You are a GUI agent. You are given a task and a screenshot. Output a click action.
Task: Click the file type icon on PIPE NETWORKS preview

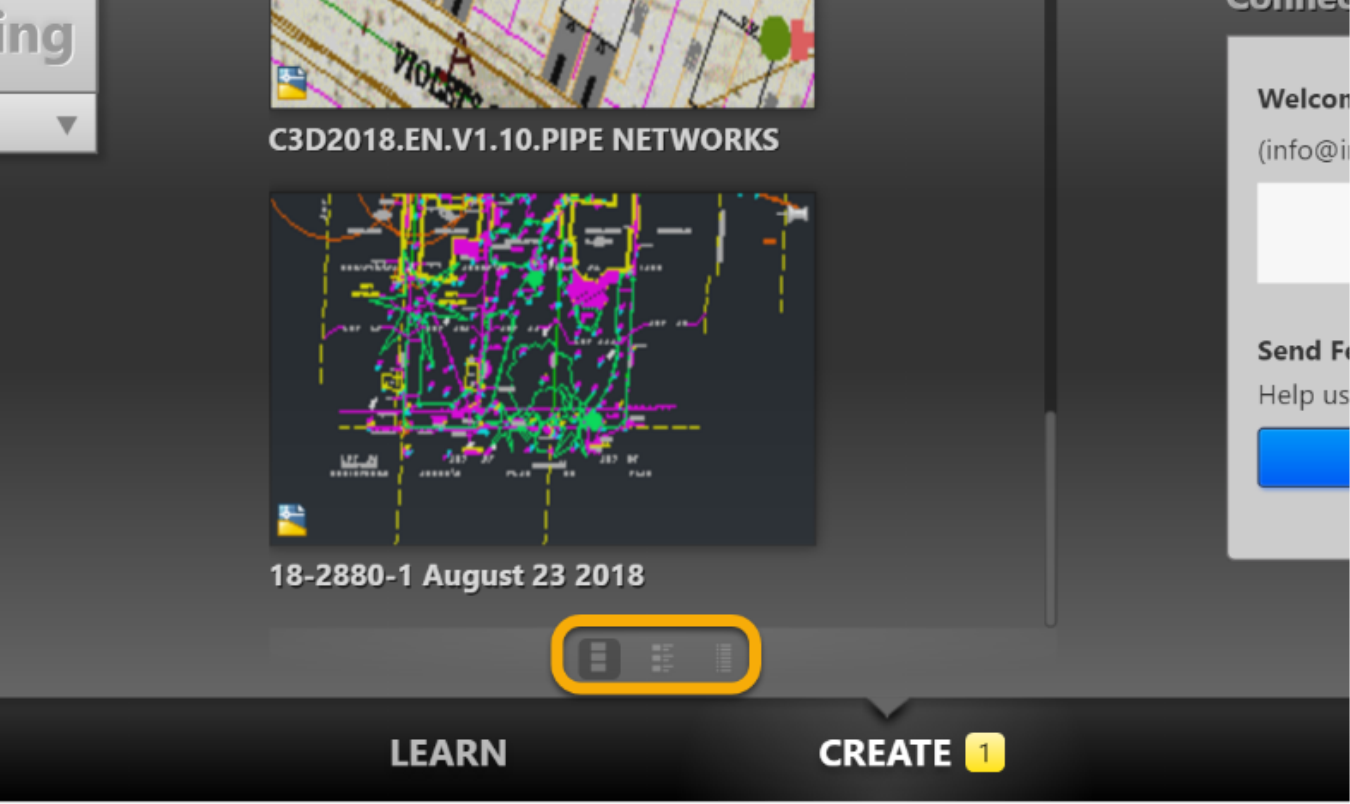pos(291,83)
